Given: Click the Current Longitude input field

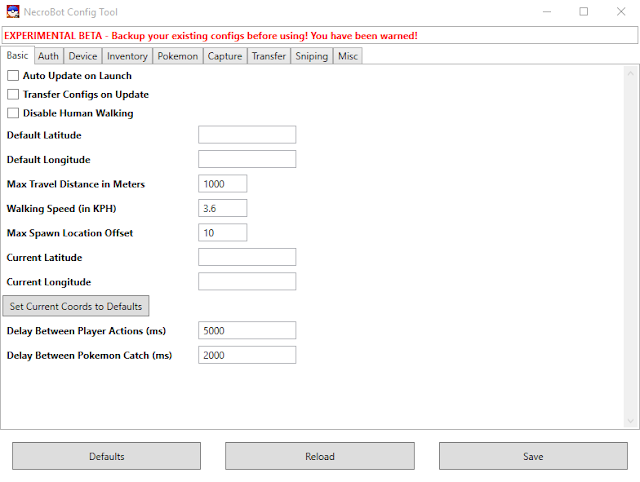Looking at the screenshot, I should coord(247,282).
